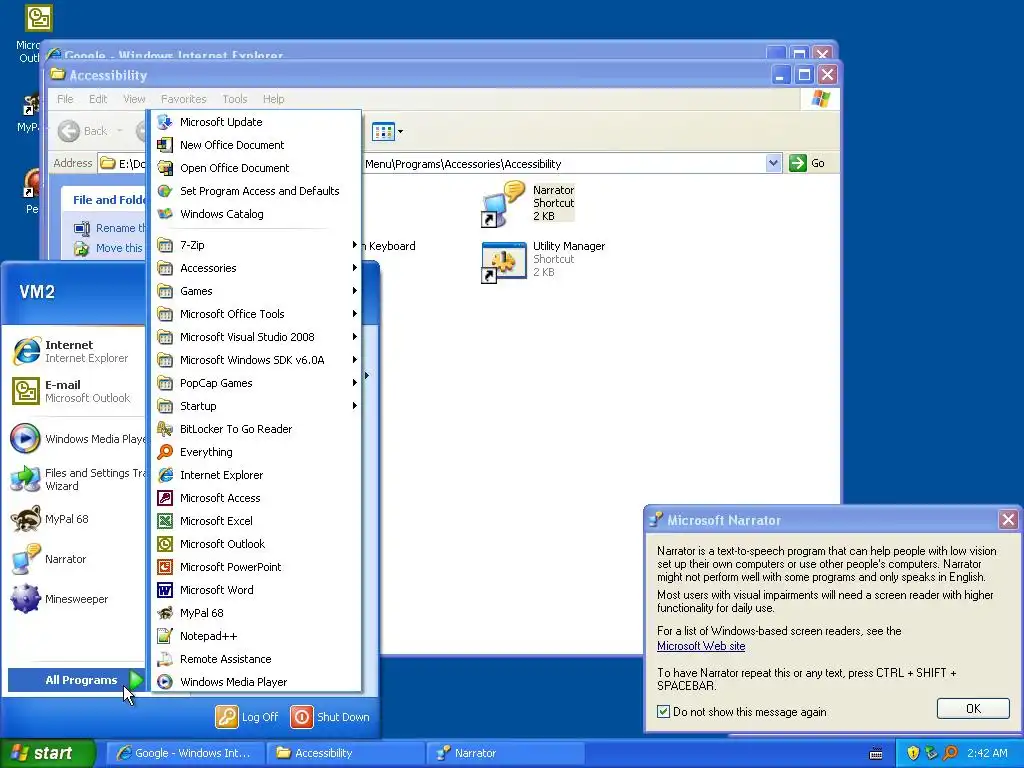This screenshot has height=768, width=1024.
Task: Open Set Program Access and Defaults
Action: tap(256, 191)
